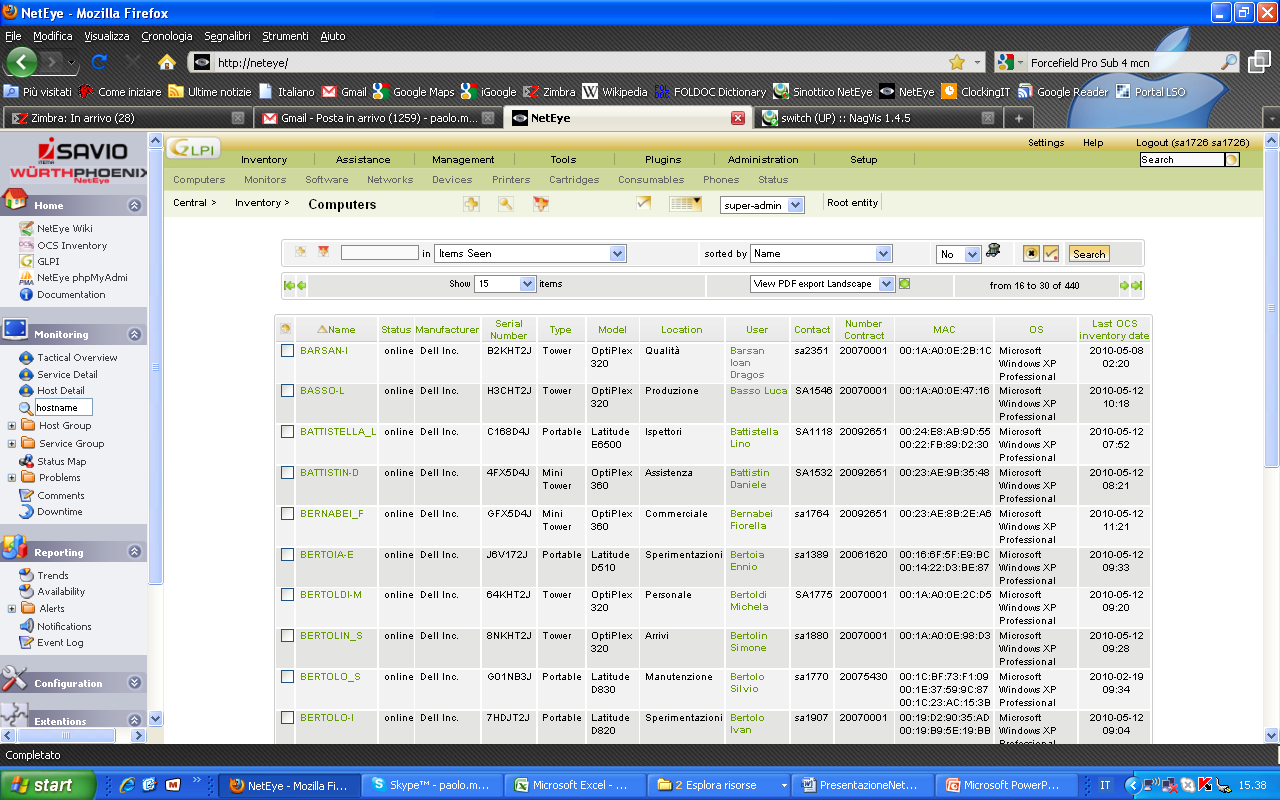Screen dimensions: 1280x800
Task: Tick the checkbox for BARSAN-I
Action: pyautogui.click(x=287, y=351)
